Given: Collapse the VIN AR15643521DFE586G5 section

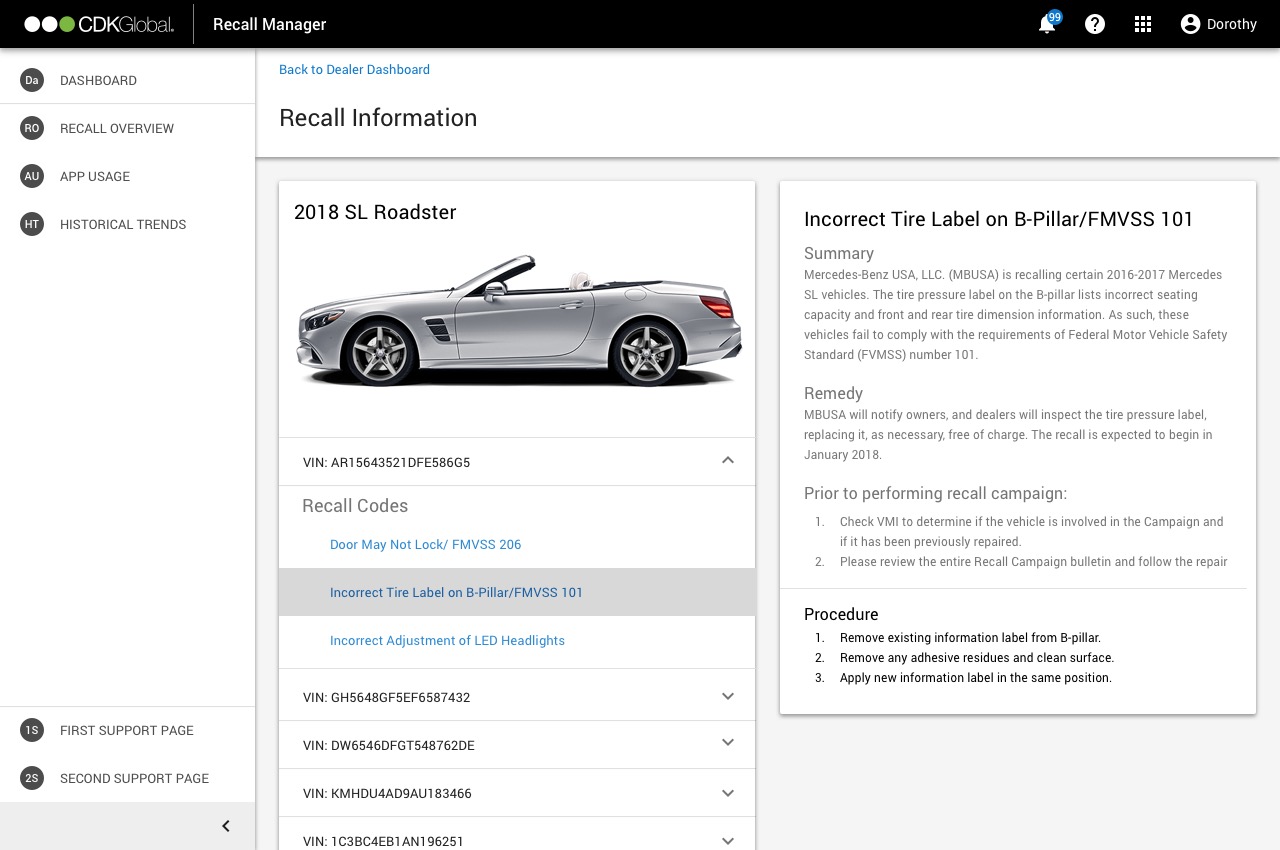Looking at the screenshot, I should (728, 461).
